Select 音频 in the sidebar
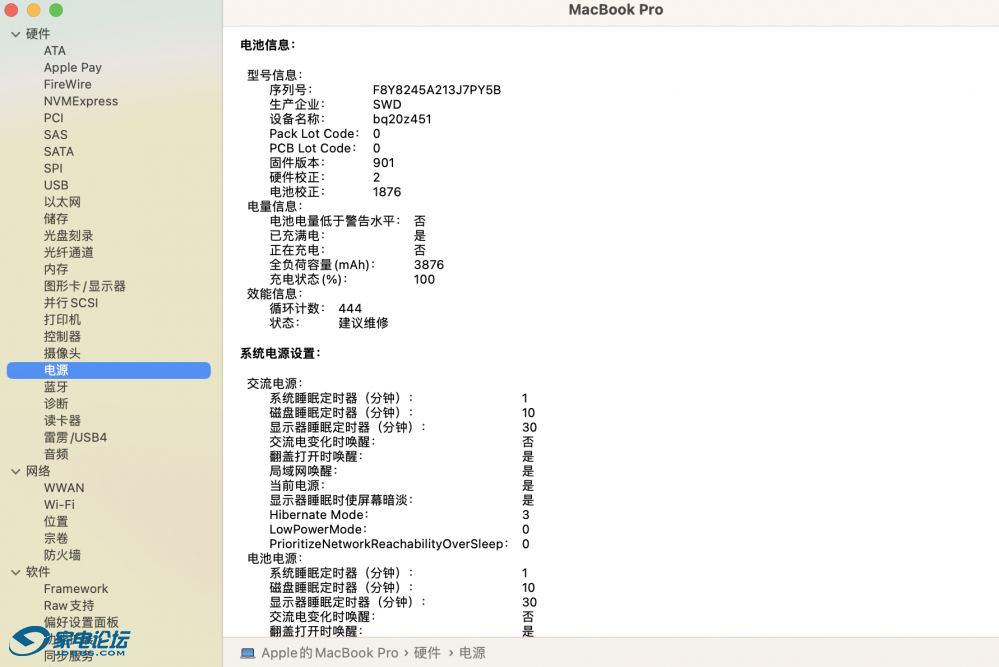Image resolution: width=999 pixels, height=667 pixels. click(56, 454)
